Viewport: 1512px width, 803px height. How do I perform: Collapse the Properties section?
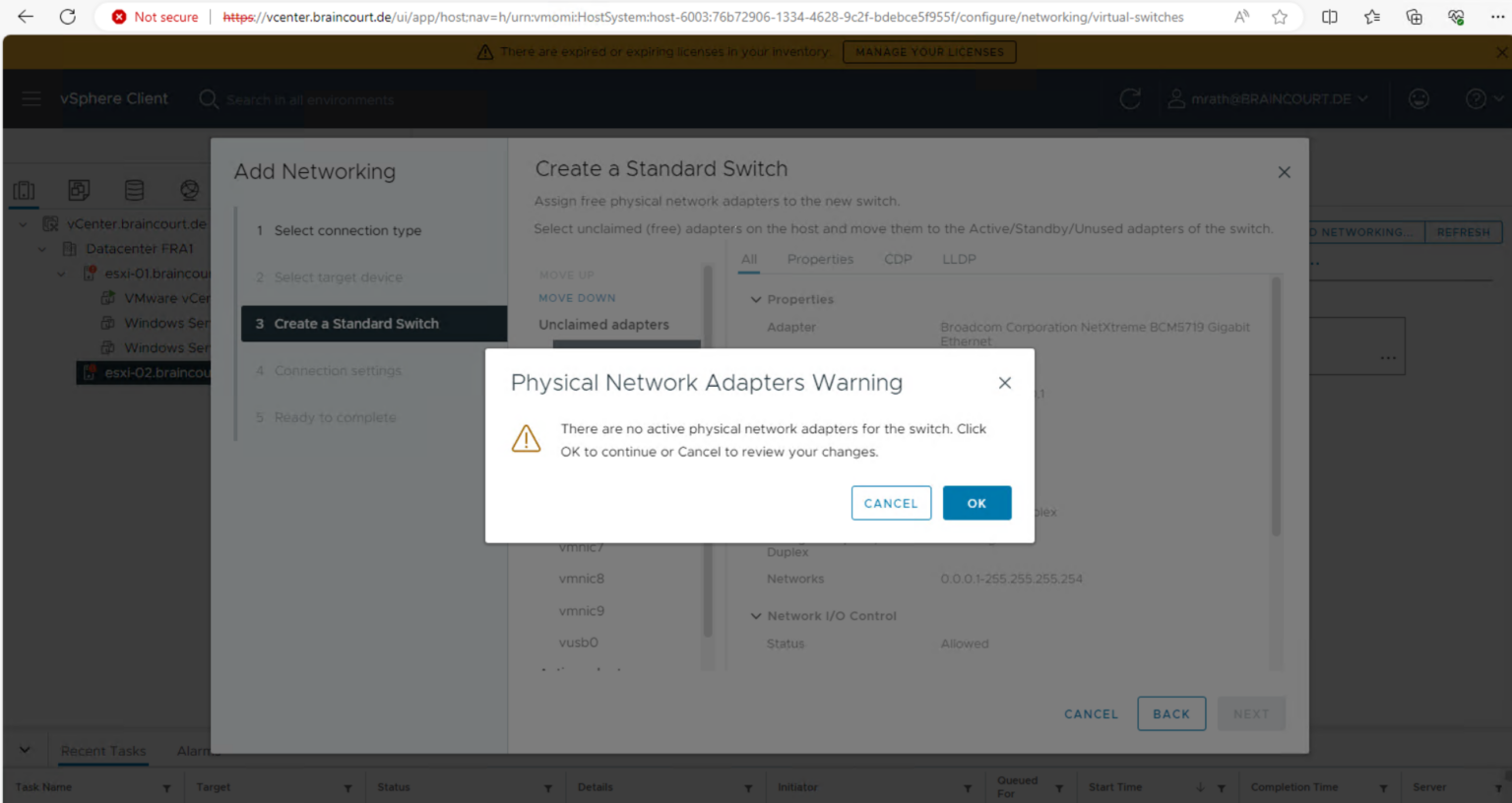click(756, 299)
